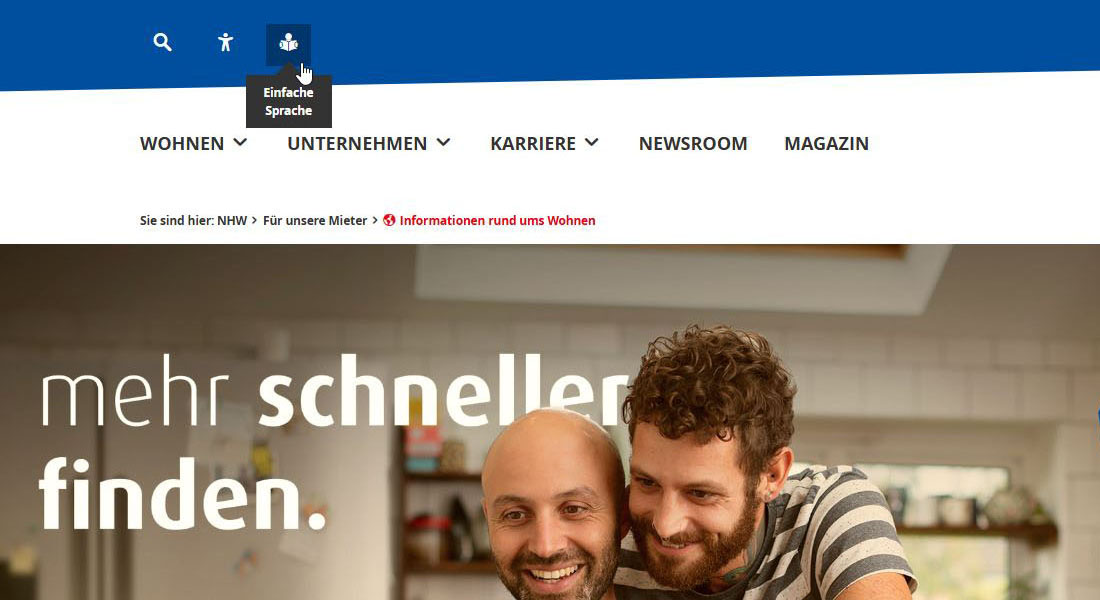Open the UNTERNEHMEN menu label
This screenshot has height=600, width=1100.
pos(357,143)
